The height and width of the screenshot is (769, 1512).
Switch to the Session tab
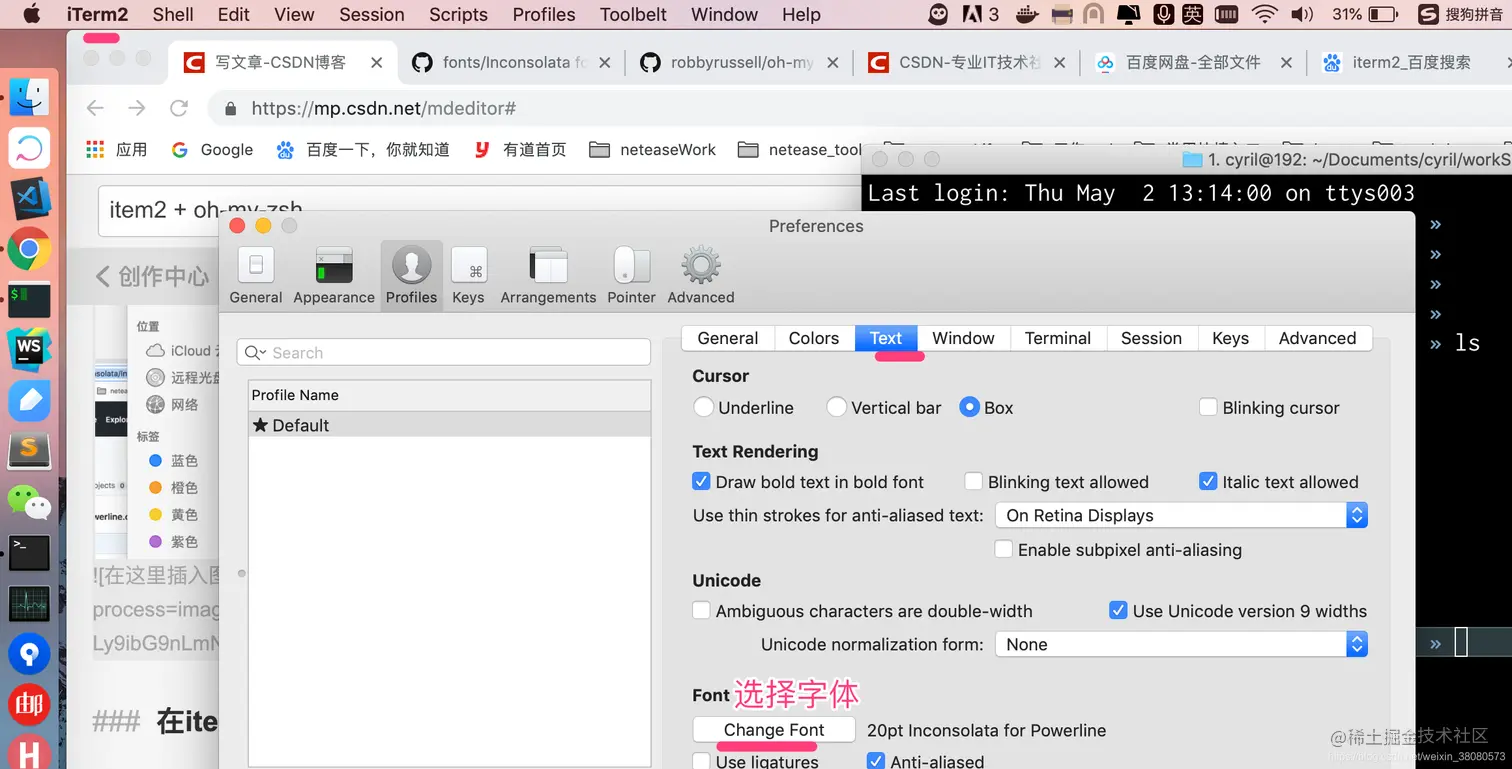click(x=1151, y=338)
